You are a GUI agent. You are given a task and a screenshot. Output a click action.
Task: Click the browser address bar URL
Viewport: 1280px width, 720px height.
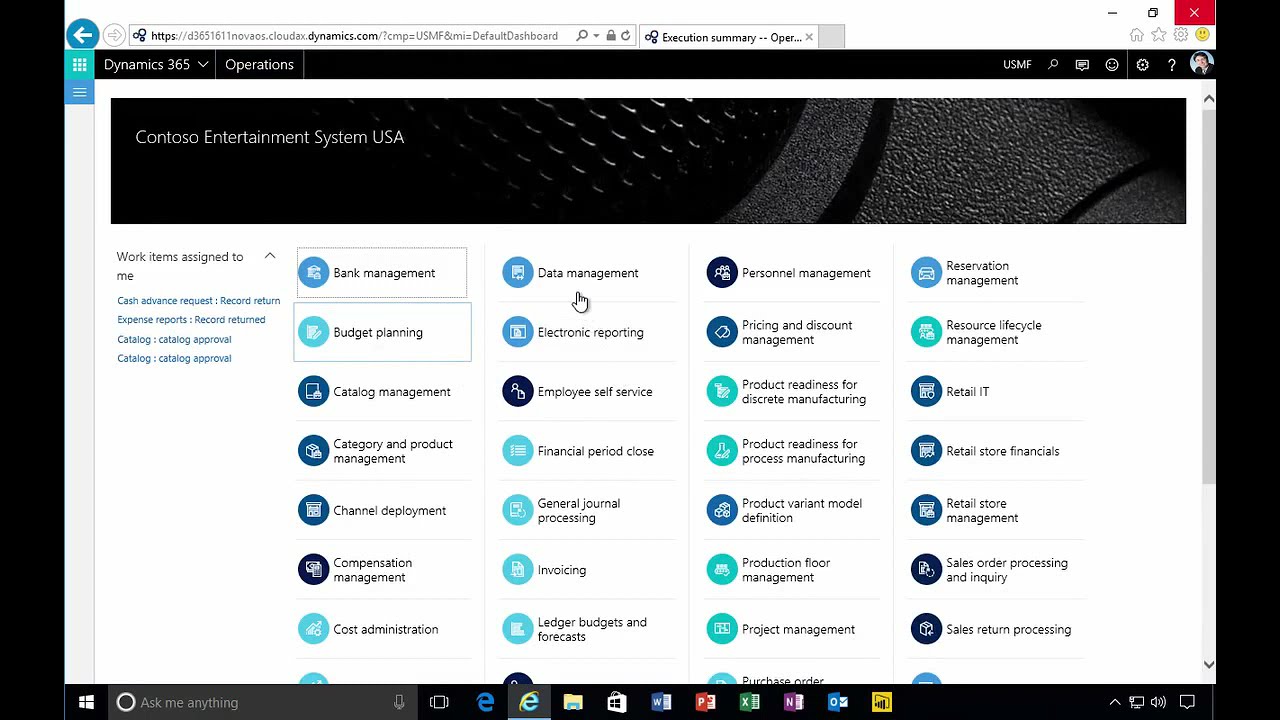[354, 36]
